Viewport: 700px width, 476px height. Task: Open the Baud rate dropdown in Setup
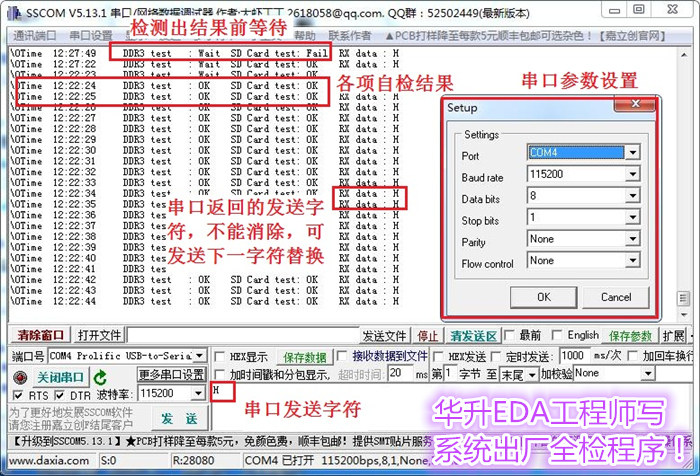point(633,174)
